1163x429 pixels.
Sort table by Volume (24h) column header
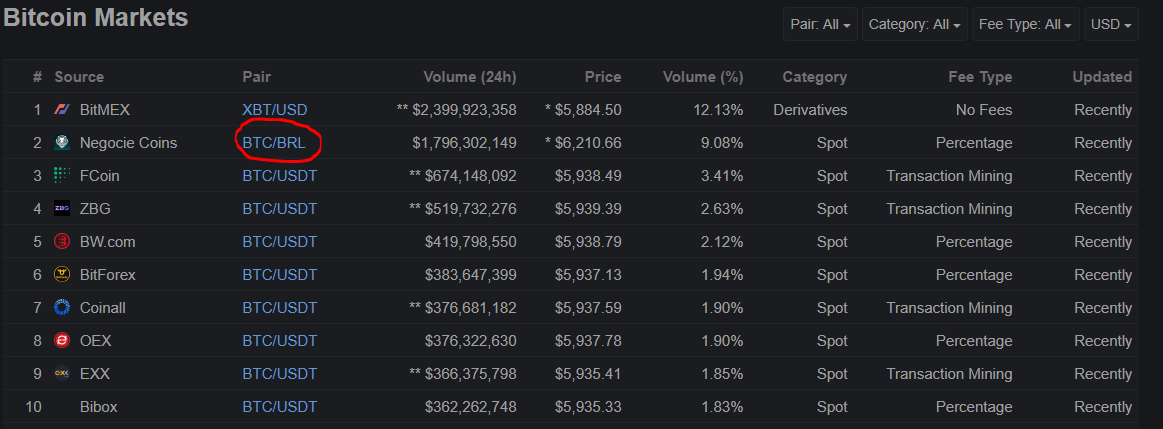[470, 77]
